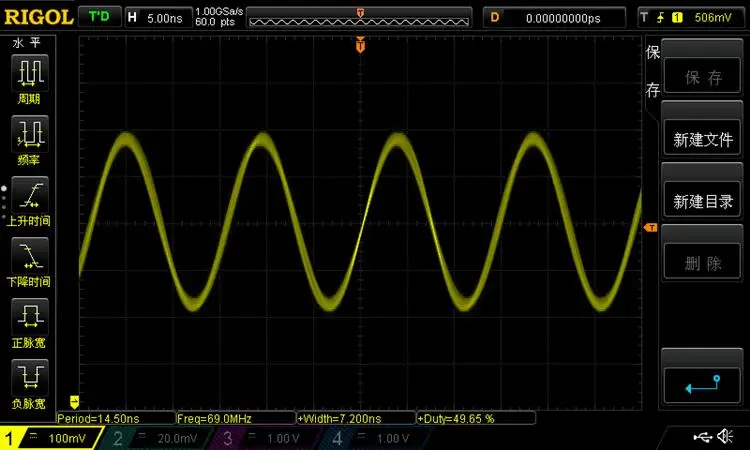The width and height of the screenshot is (750, 450).
Task: Click the yellow channel 1 ground marker
Action: (74, 402)
